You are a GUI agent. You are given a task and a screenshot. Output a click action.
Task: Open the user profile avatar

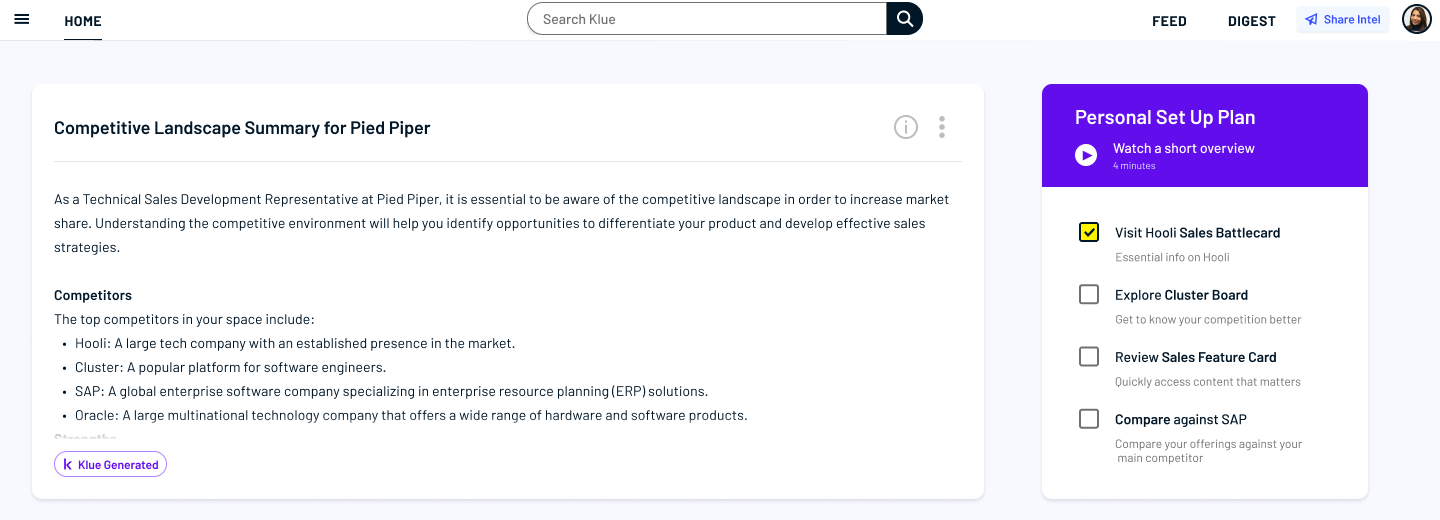point(1417,19)
